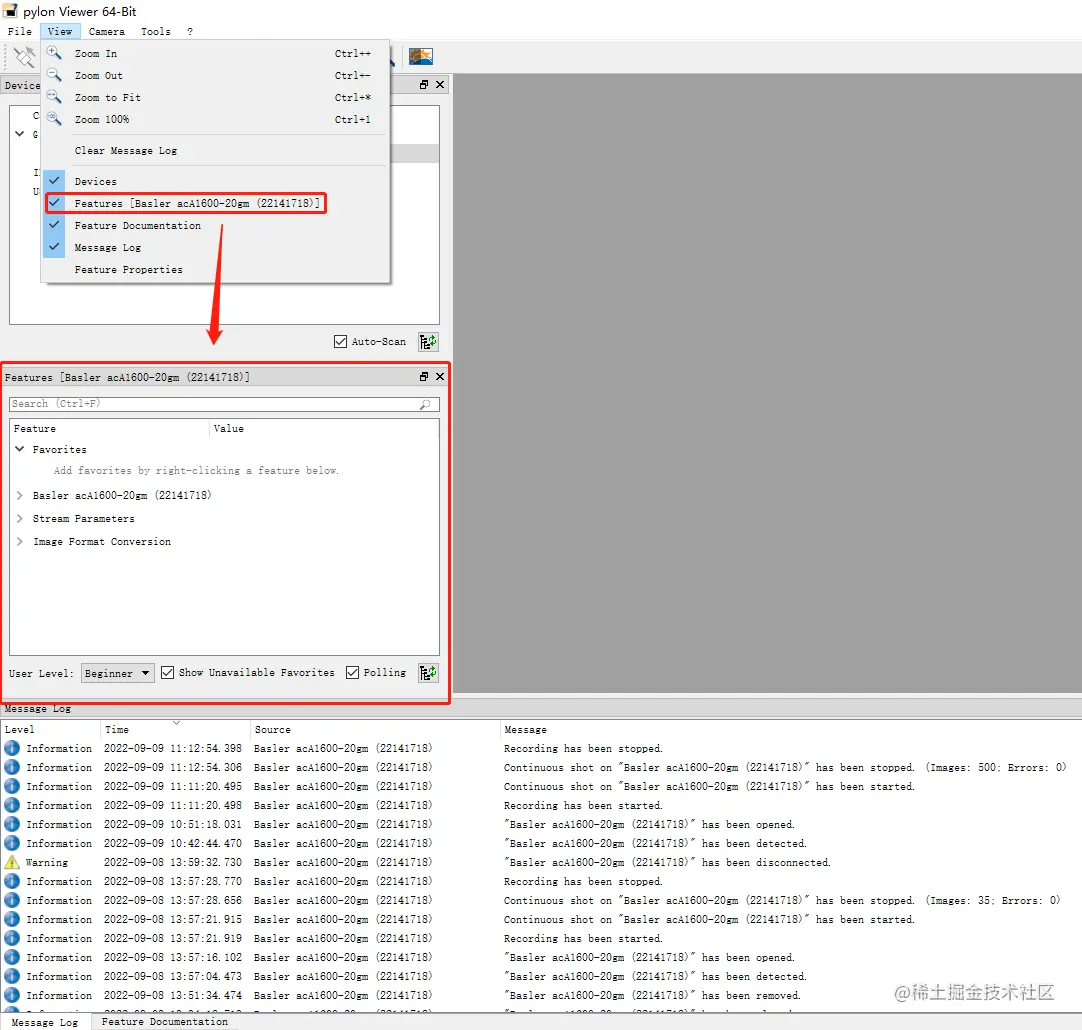
Task: Disable the Auto-Scan checkbox
Action: pyautogui.click(x=340, y=341)
